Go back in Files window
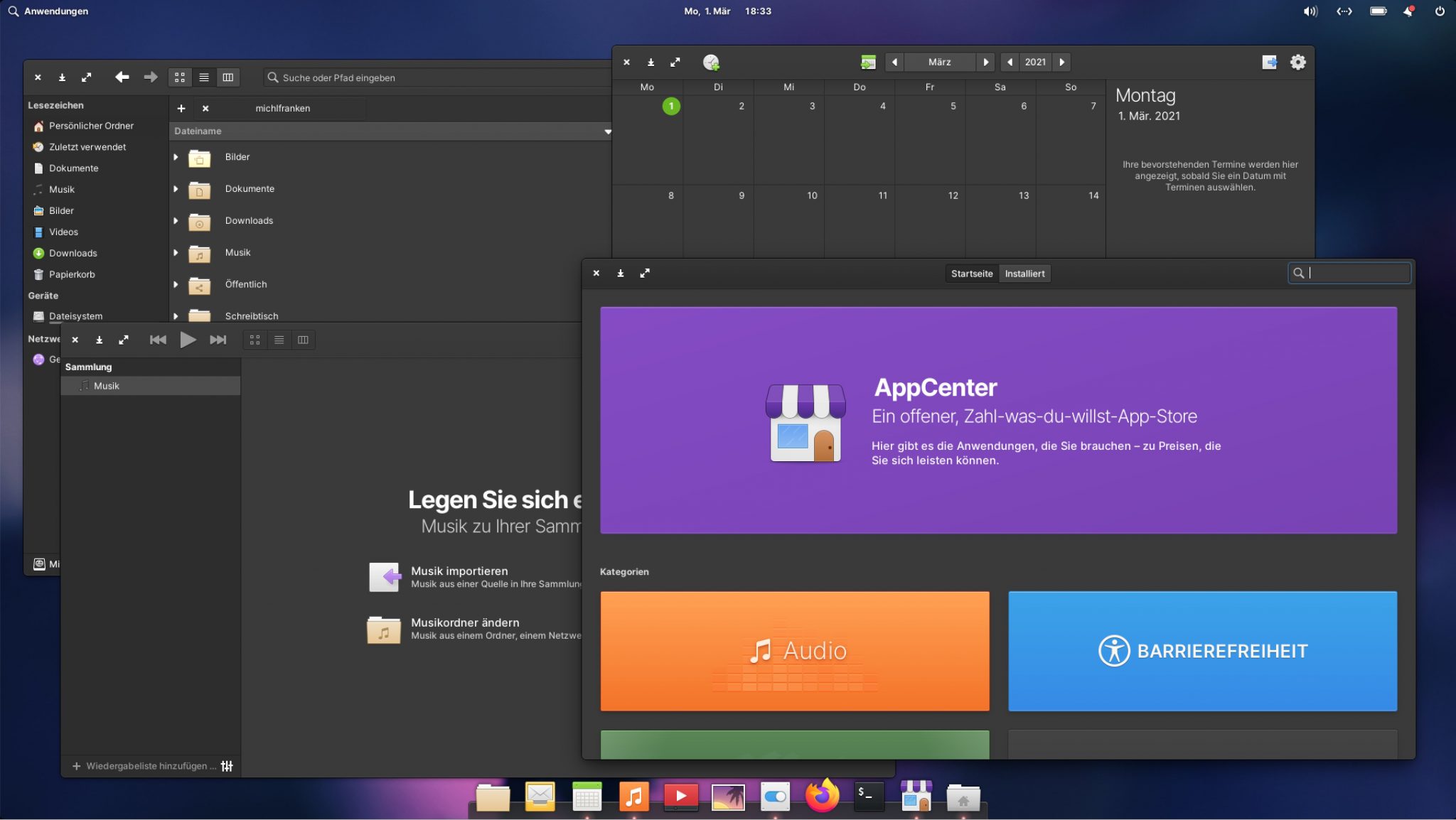Screen dimensions: 1456x820 click(x=122, y=77)
